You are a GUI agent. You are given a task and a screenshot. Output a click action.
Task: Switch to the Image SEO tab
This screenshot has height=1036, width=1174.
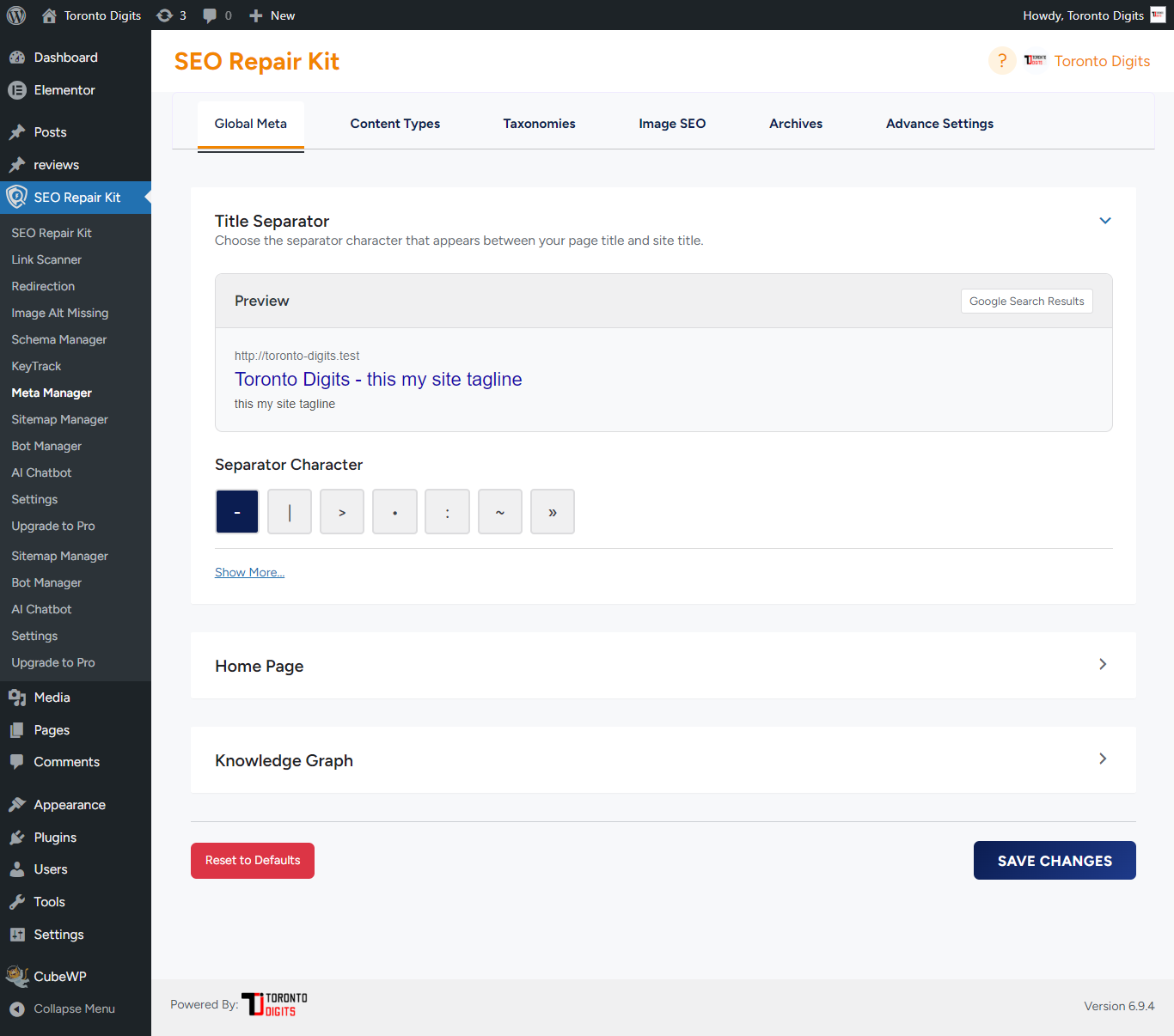point(672,124)
